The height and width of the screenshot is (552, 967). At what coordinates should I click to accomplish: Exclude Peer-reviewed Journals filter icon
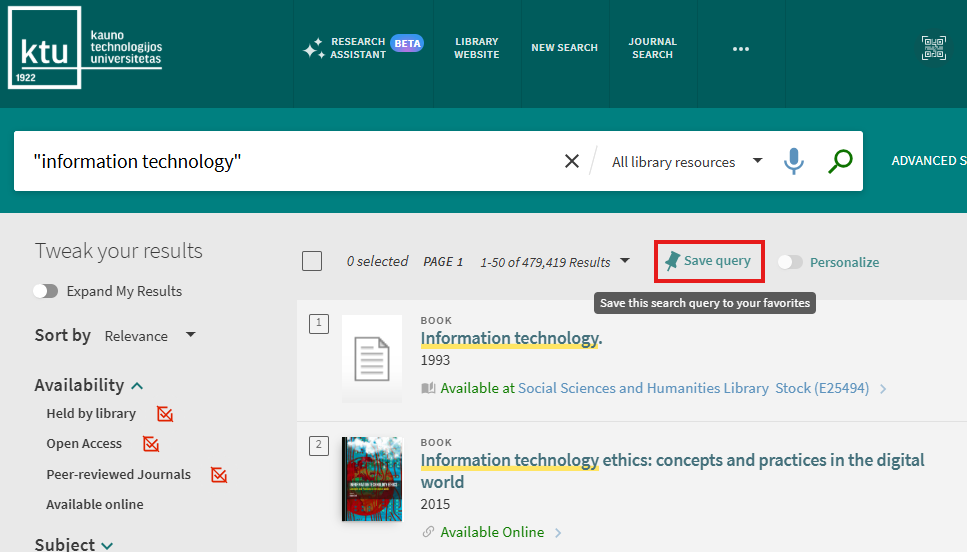click(219, 475)
